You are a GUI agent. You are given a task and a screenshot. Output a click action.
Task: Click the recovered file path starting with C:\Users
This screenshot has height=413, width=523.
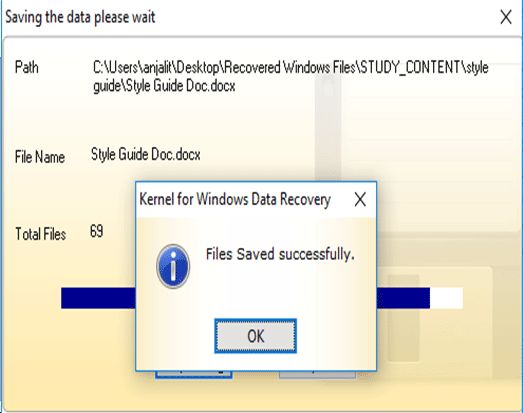pyautogui.click(x=291, y=76)
